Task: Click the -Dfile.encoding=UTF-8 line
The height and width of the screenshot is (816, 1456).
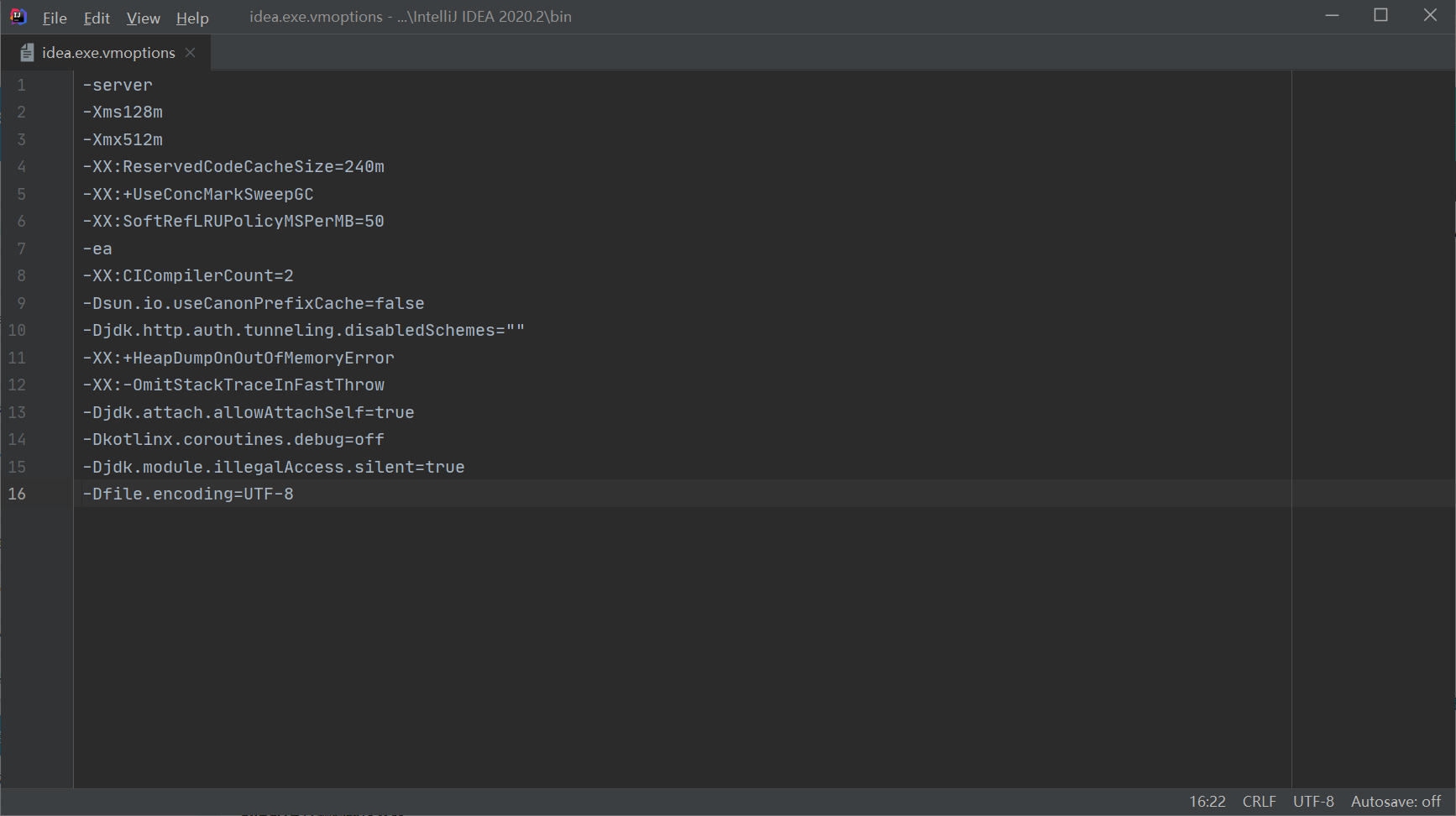Action: click(188, 494)
